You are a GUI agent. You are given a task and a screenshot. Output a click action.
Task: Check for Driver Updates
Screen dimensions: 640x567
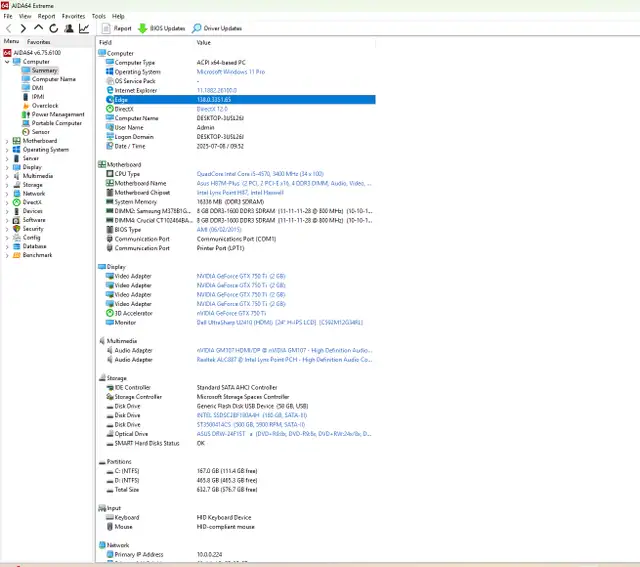217,28
